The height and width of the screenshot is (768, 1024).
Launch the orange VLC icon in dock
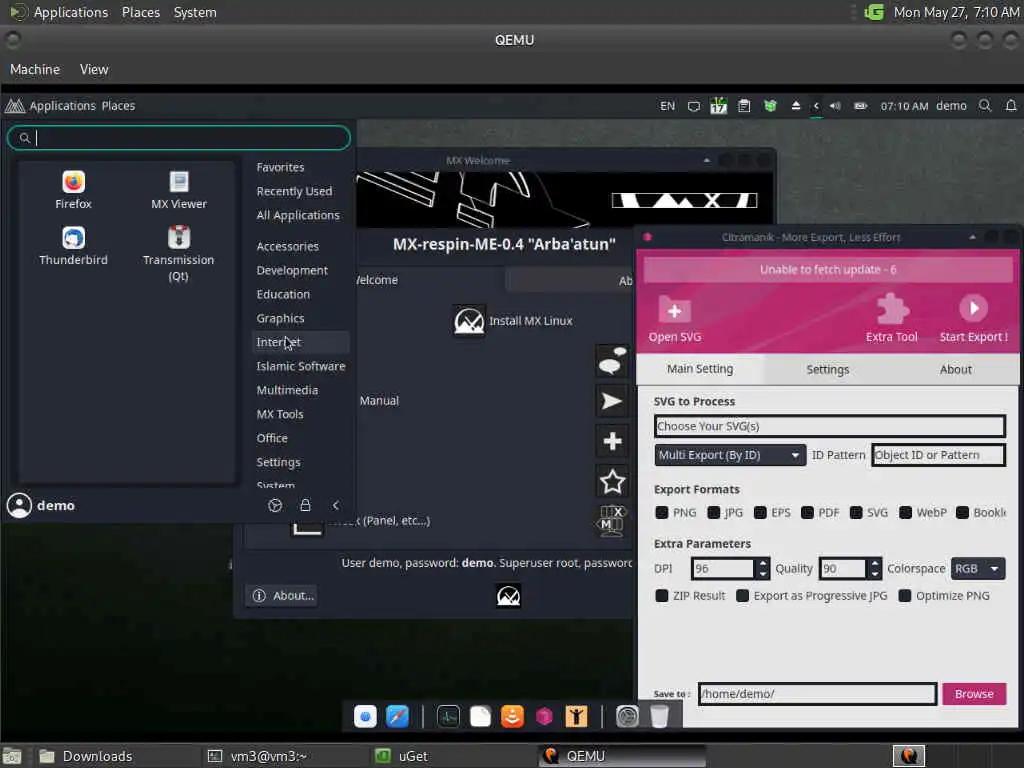pyautogui.click(x=512, y=716)
